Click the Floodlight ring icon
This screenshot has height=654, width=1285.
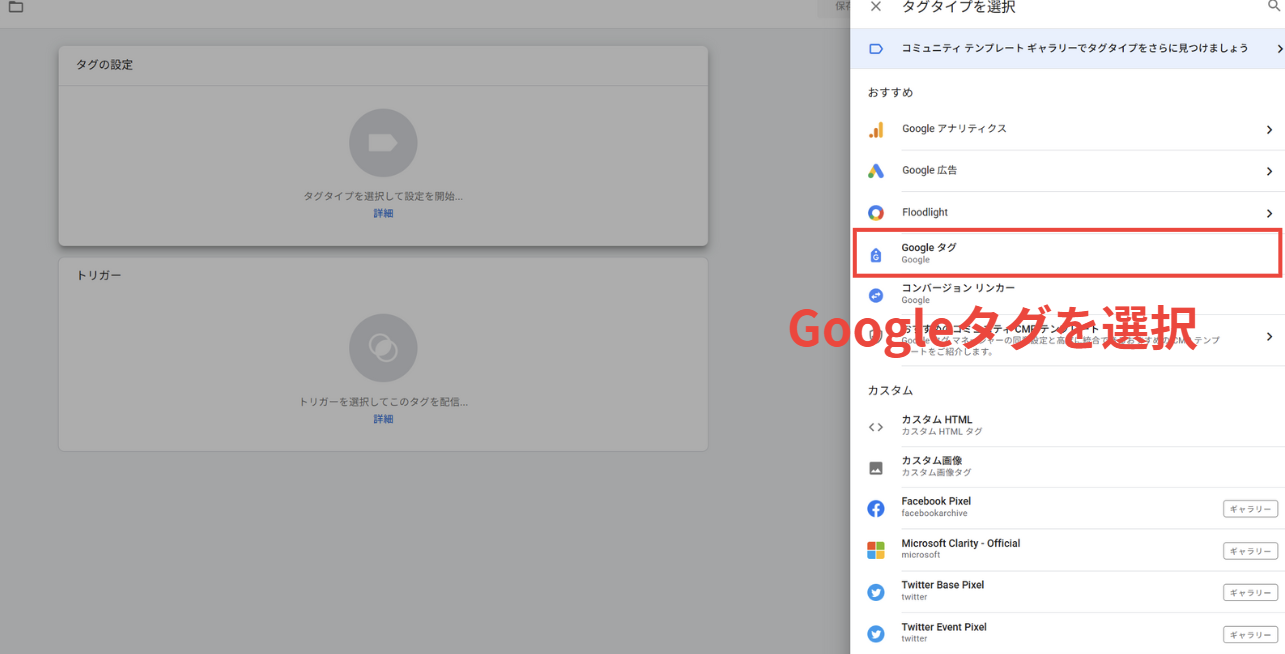click(x=876, y=213)
